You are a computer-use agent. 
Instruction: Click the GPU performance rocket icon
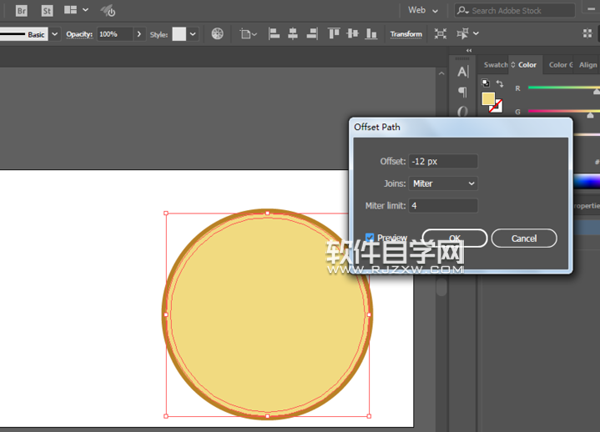point(108,10)
